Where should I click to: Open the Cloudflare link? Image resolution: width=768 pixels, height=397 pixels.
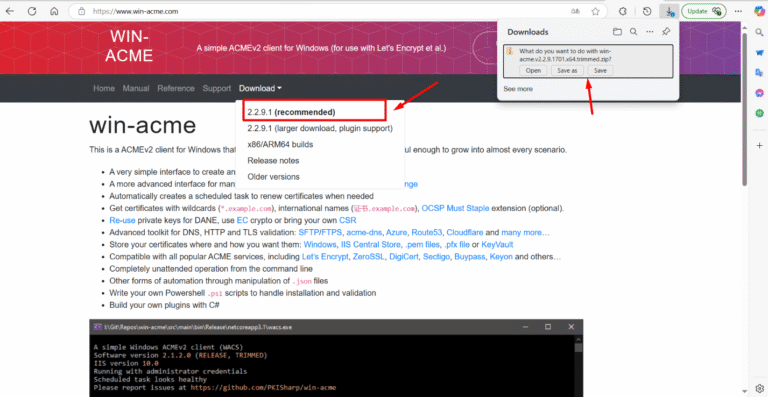tap(465, 233)
